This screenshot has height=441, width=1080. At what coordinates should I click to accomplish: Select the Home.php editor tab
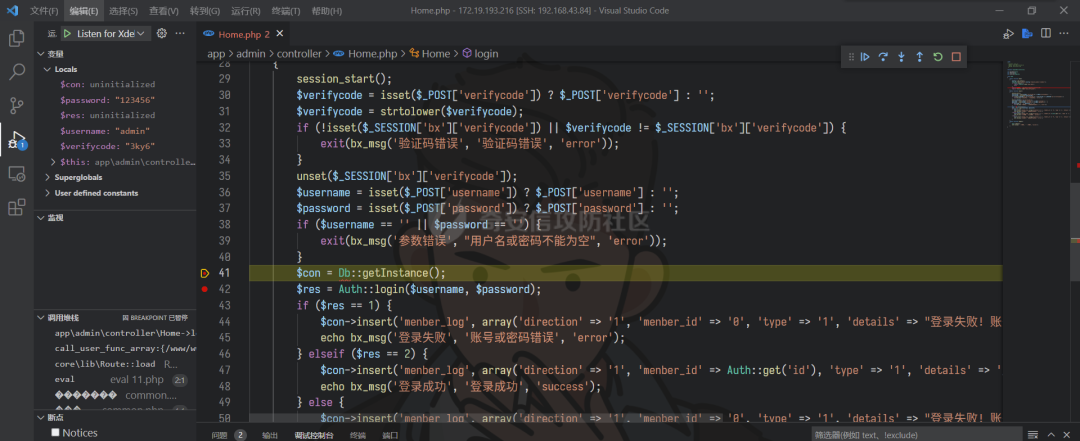click(x=245, y=34)
